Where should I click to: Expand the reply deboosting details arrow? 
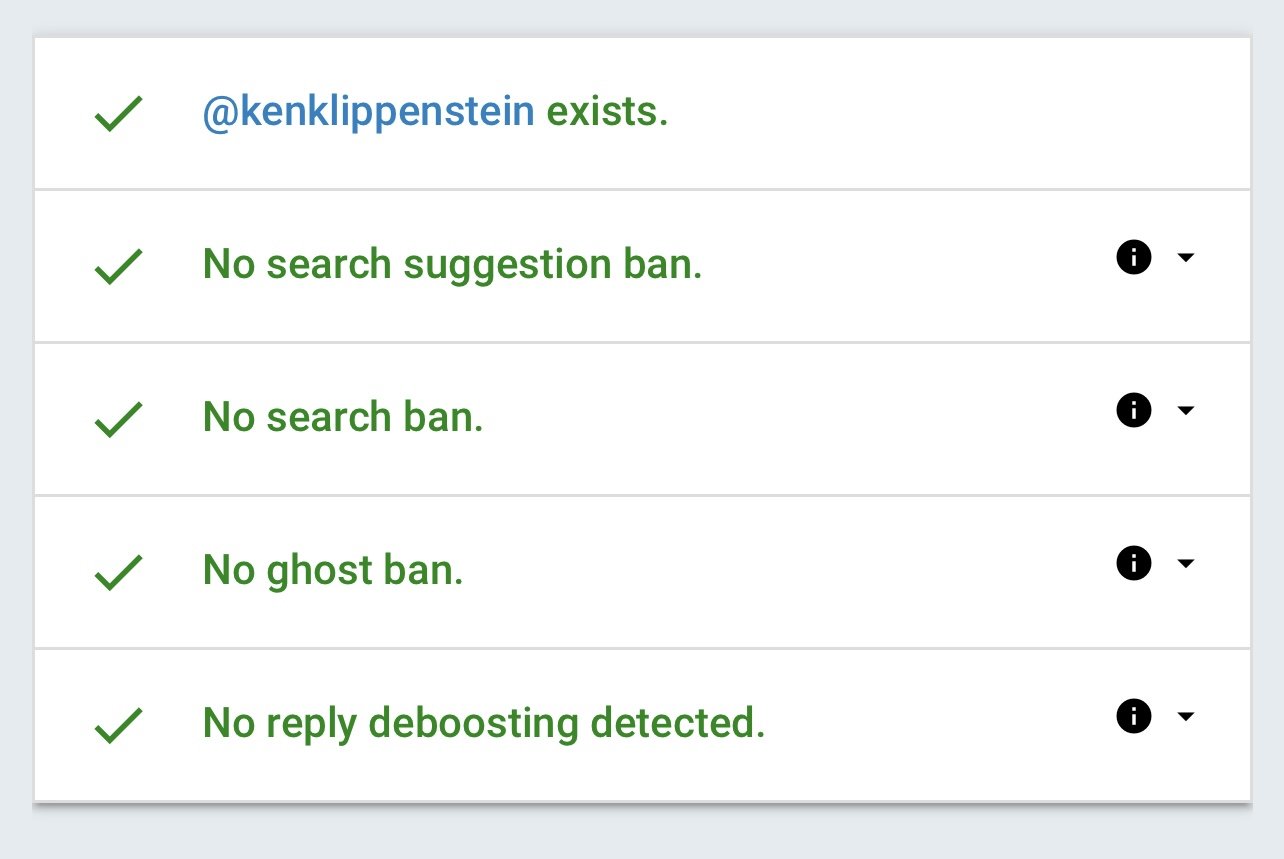point(1186,716)
